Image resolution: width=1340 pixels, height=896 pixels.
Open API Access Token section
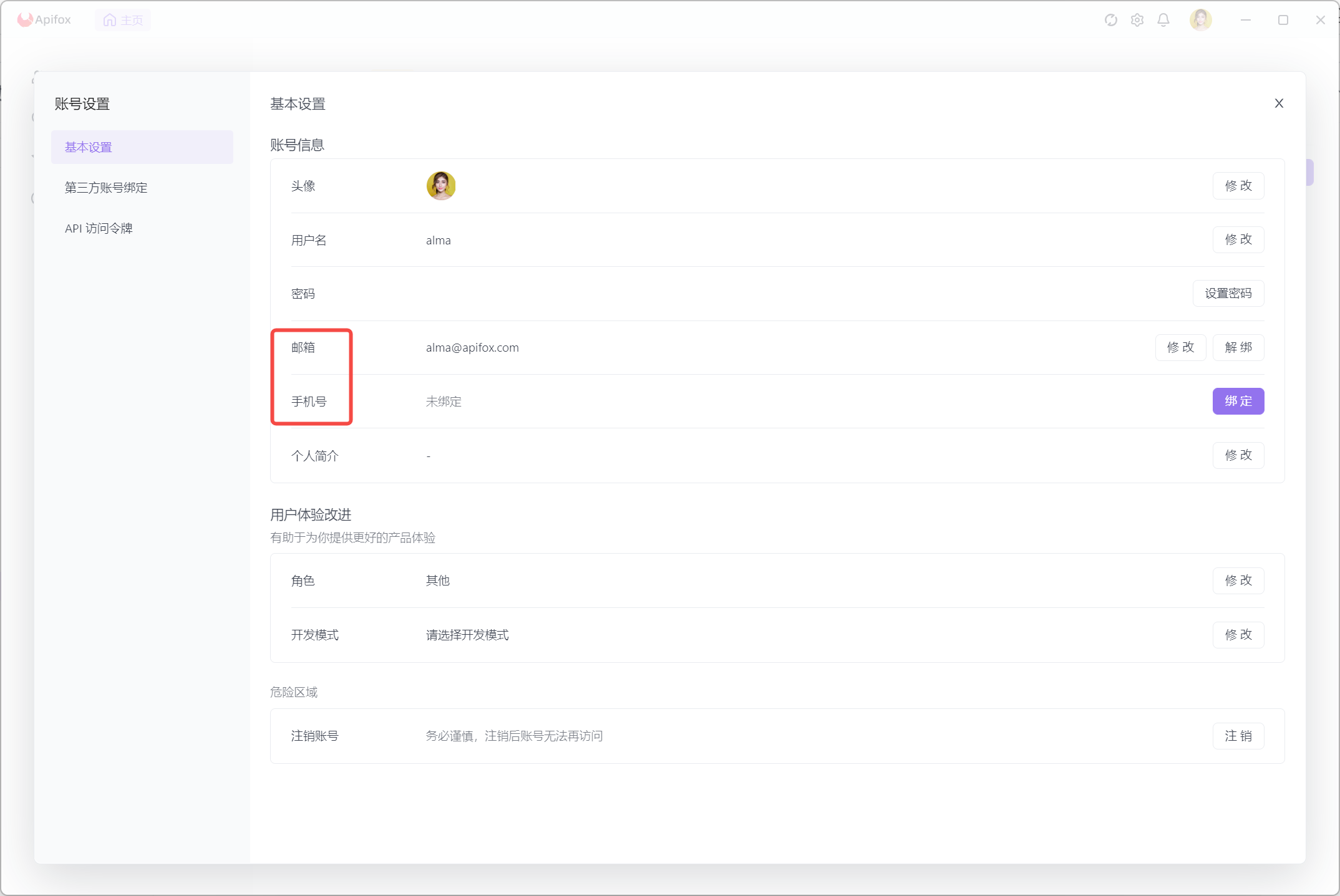pos(99,228)
